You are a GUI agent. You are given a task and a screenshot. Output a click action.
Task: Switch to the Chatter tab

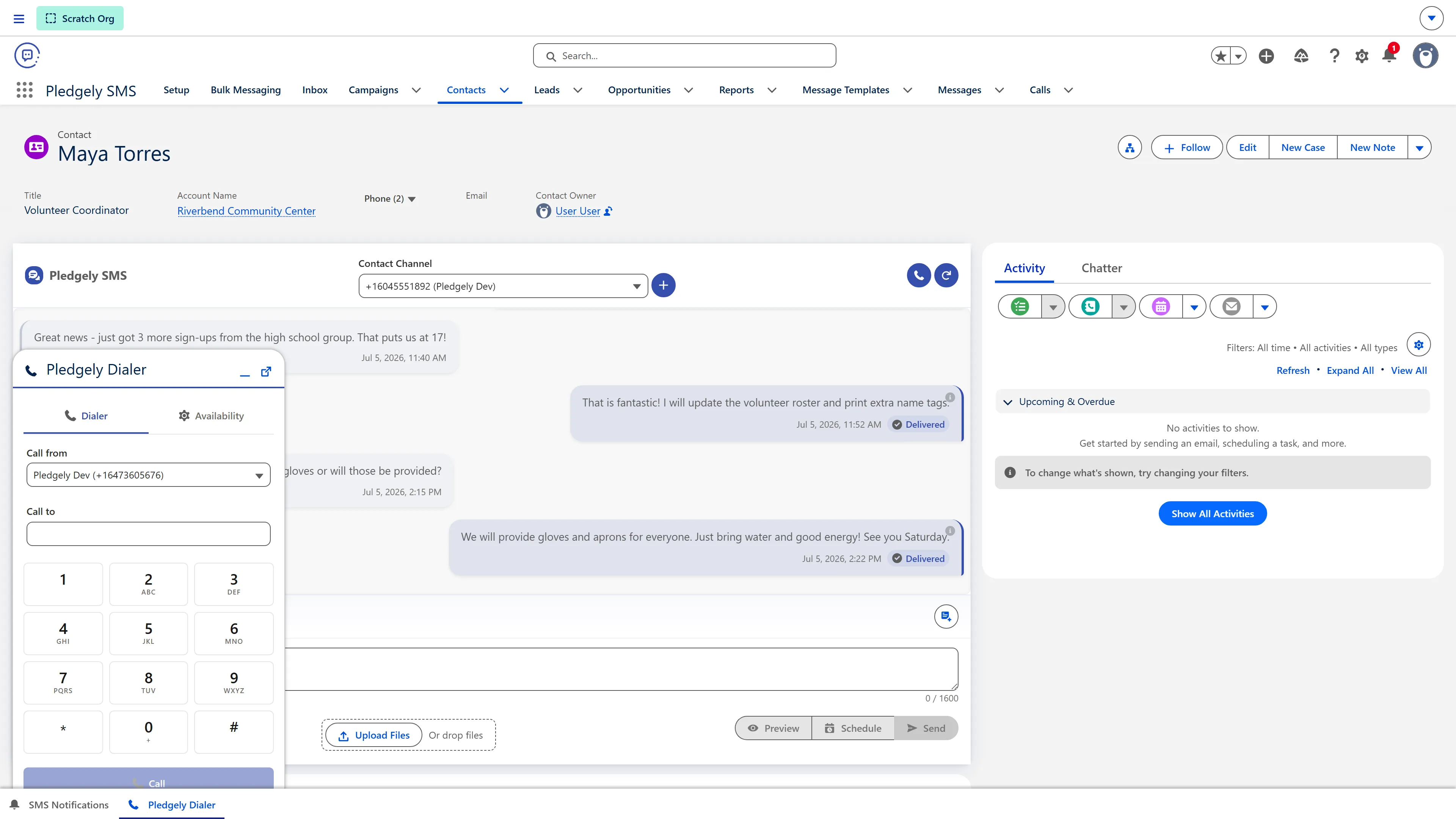coord(1101,268)
